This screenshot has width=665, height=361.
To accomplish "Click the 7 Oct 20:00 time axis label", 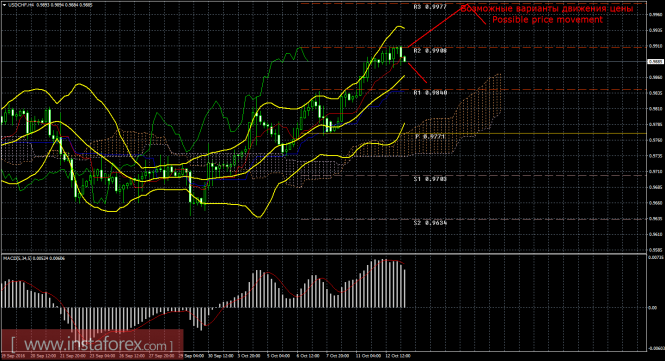I will tap(338, 356).
